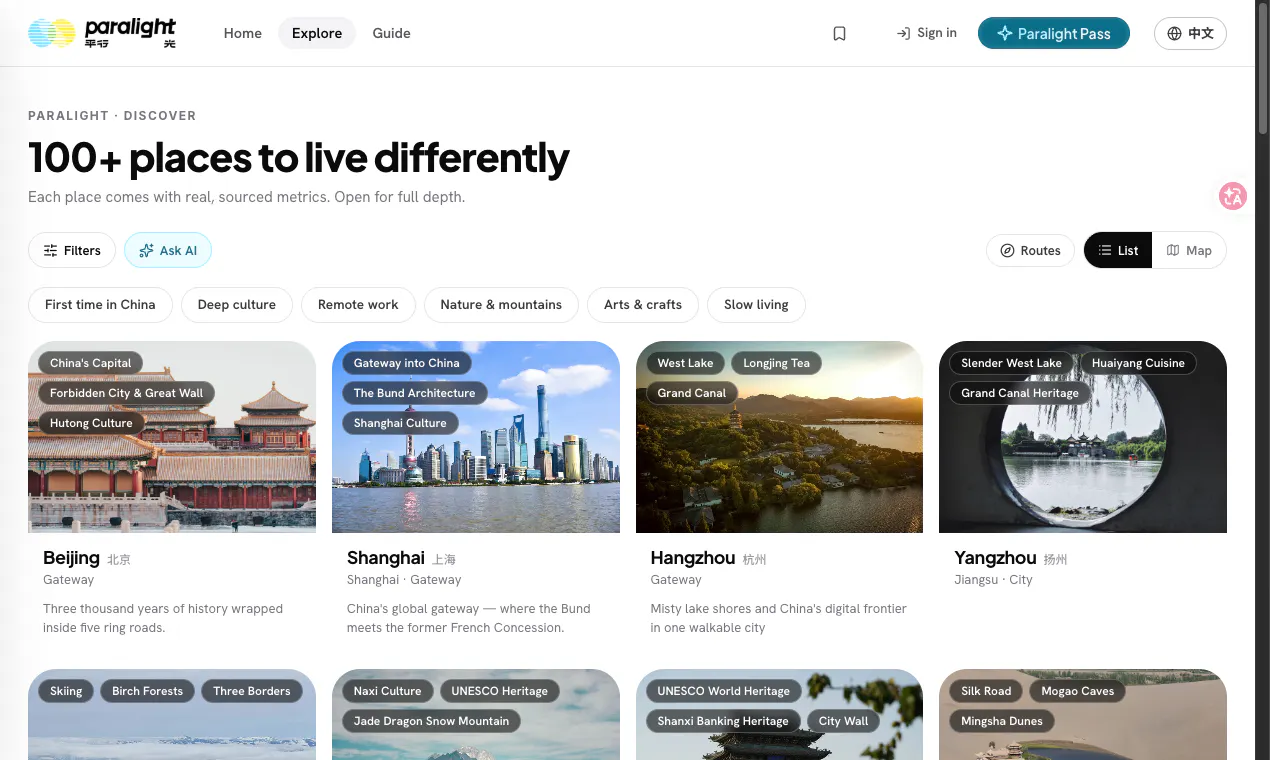Open the Guide menu item
The width and height of the screenshot is (1270, 760).
click(392, 33)
